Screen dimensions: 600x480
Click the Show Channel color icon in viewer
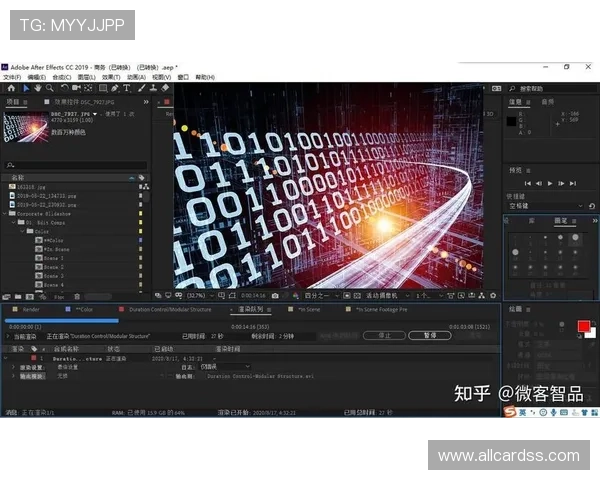[x=295, y=296]
